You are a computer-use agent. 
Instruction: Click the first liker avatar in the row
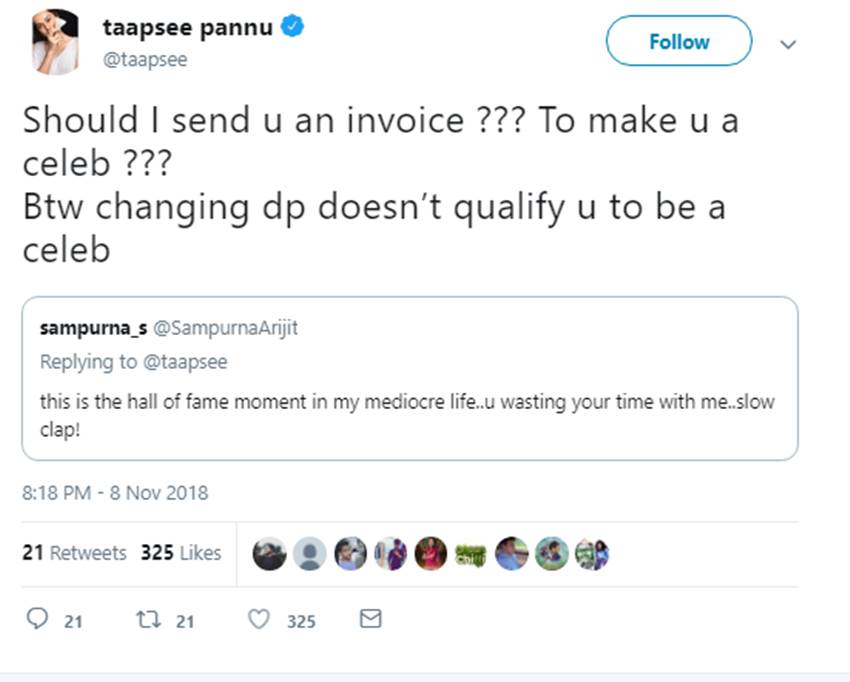(x=270, y=553)
